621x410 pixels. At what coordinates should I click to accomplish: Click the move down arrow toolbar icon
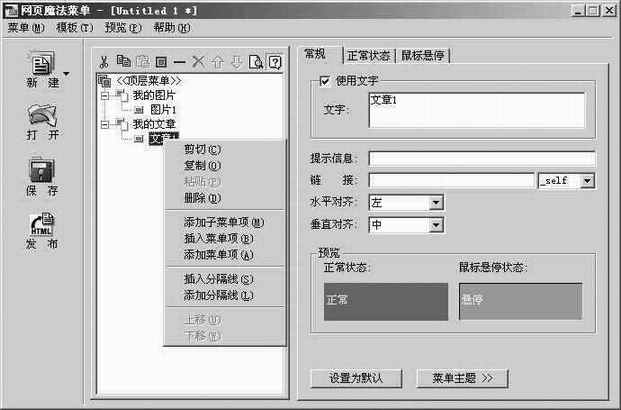[236, 62]
